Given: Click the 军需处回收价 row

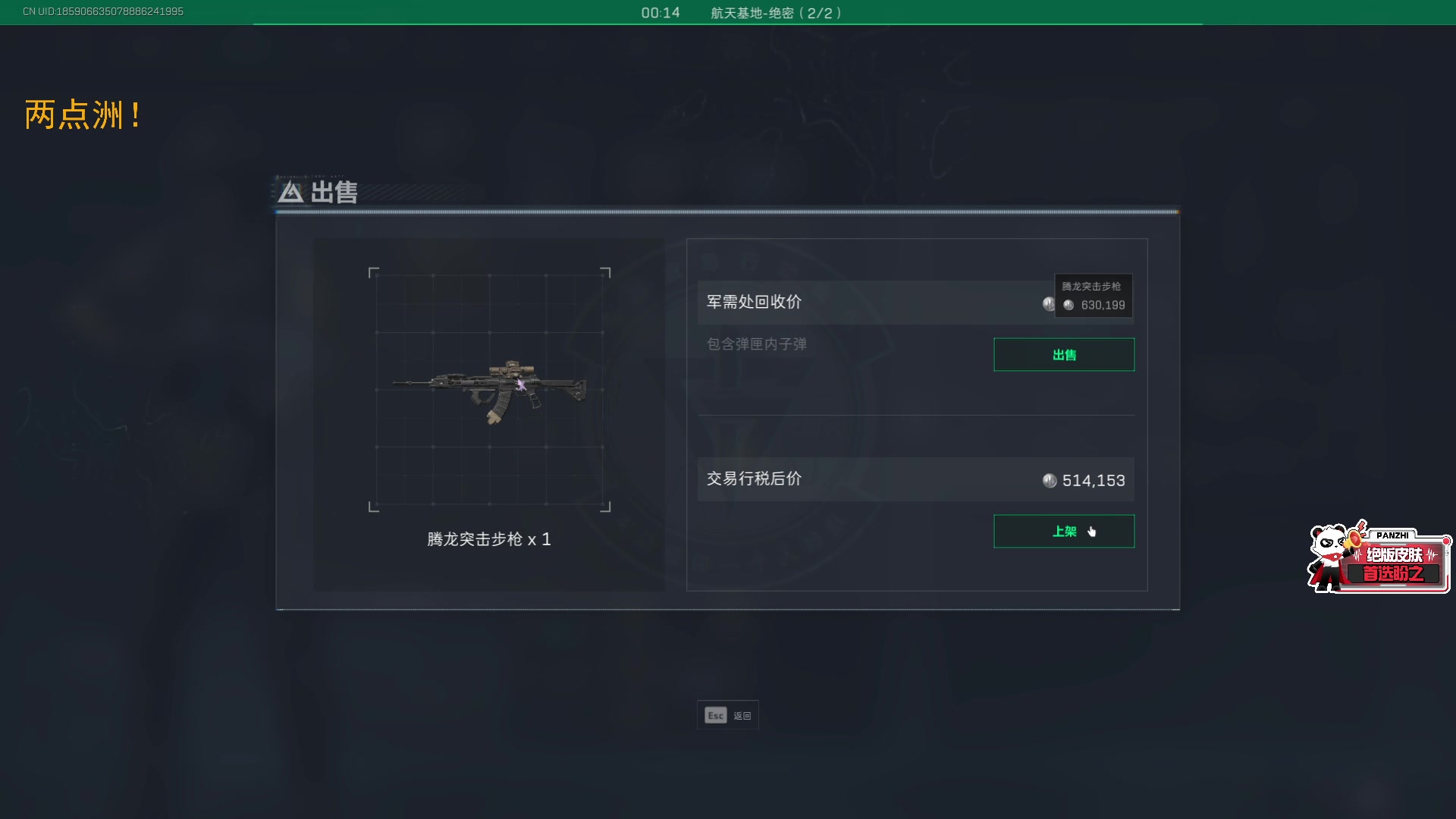Looking at the screenshot, I should point(915,302).
